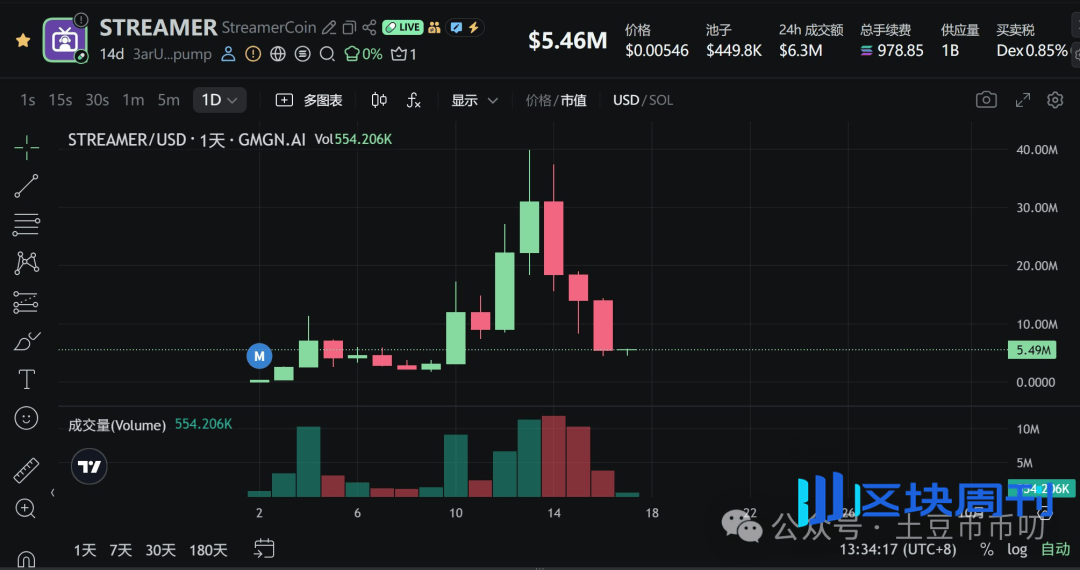Screen dimensions: 1080x570
Task: Expand the 显示 display dropdown
Action: [475, 101]
